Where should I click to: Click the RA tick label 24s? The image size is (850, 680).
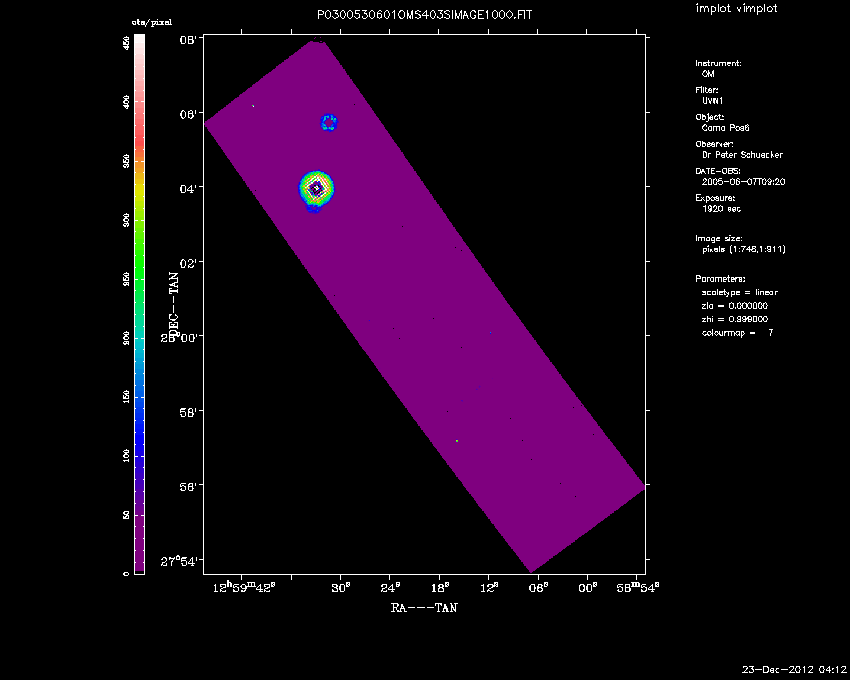click(x=389, y=588)
